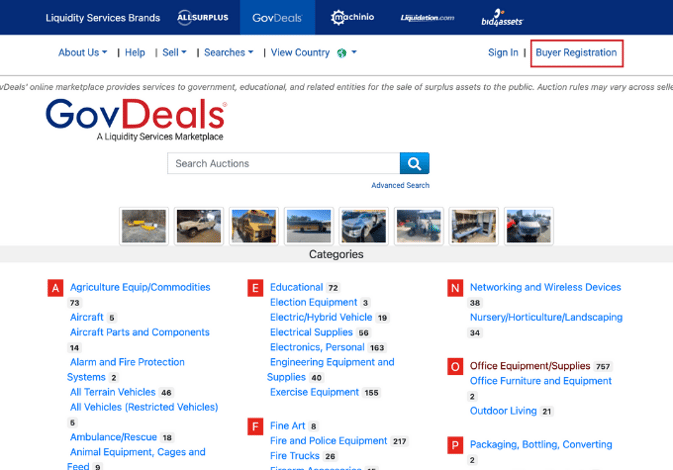Open the Advanced Search link

(x=400, y=185)
